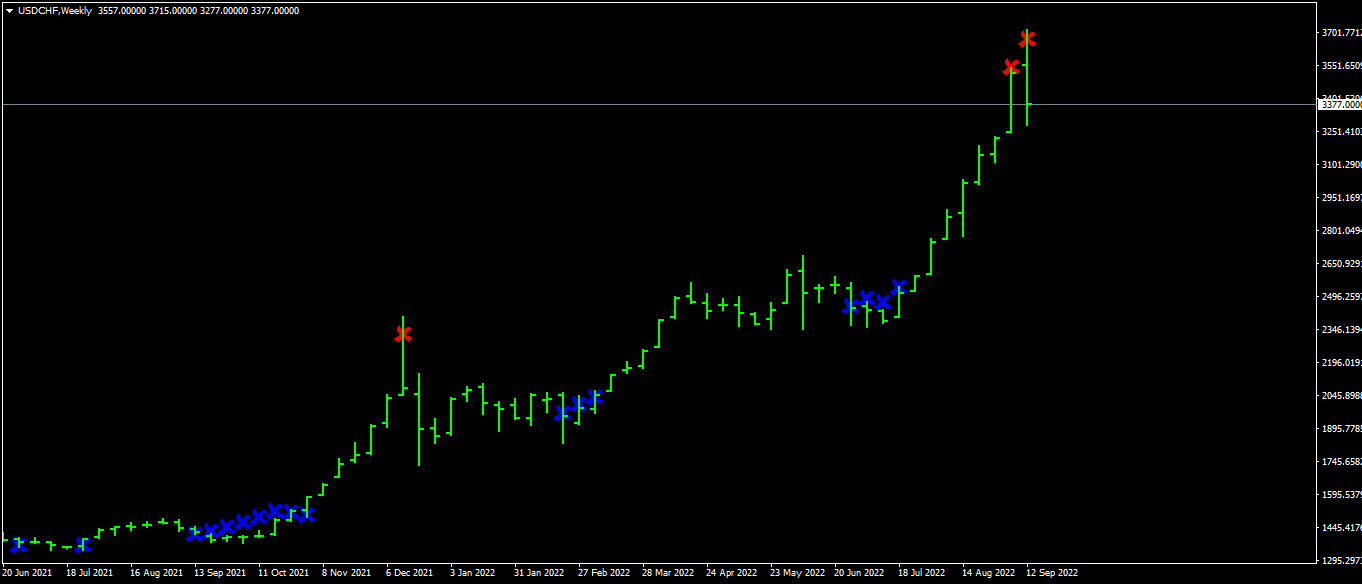
Task: Click the 28 Mar 2022 date label
Action: [668, 573]
